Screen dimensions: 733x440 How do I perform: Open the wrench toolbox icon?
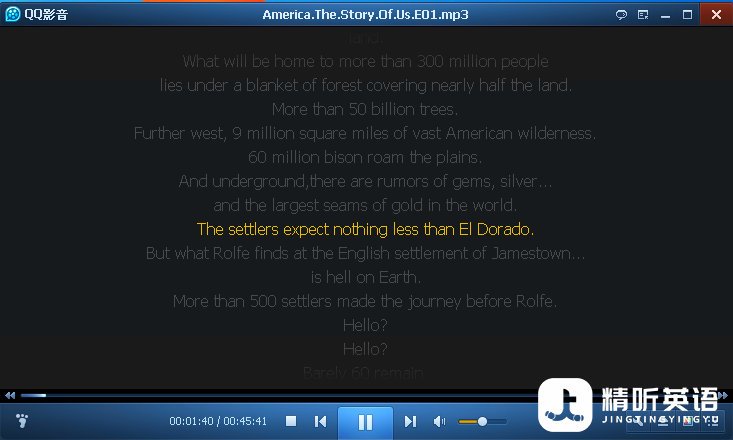coord(638,421)
